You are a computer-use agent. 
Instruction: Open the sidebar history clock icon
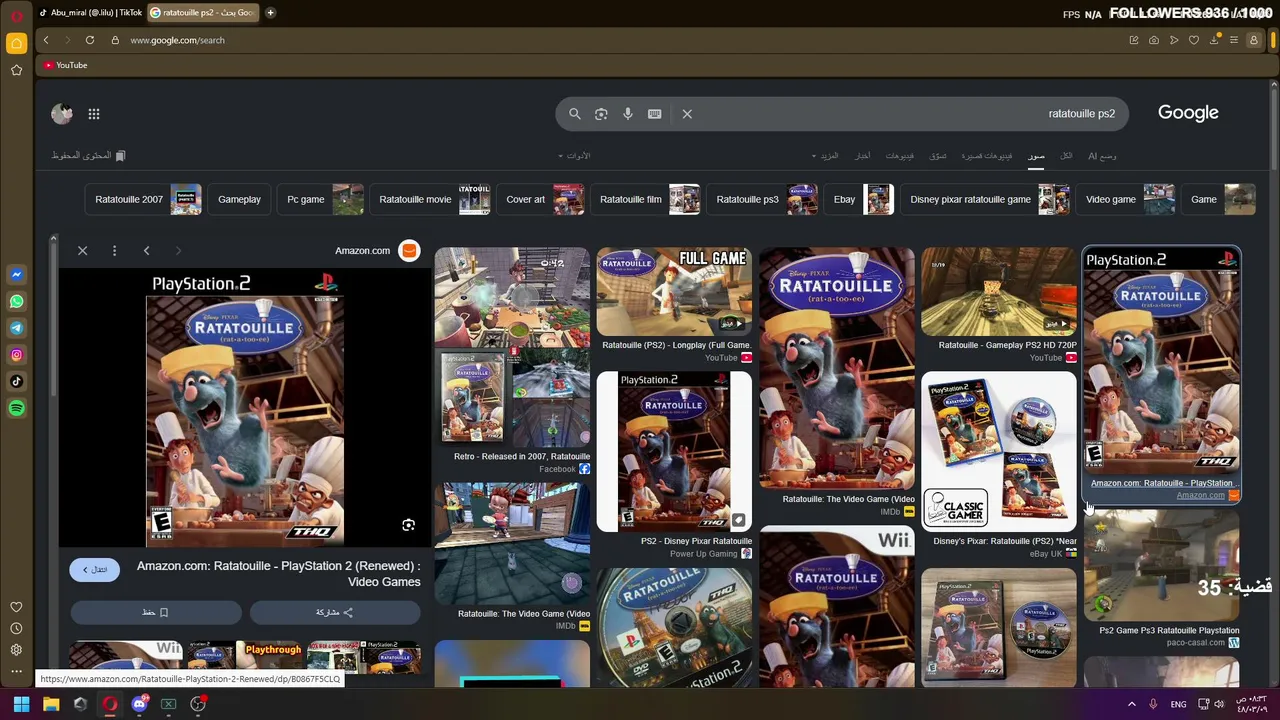click(16, 629)
